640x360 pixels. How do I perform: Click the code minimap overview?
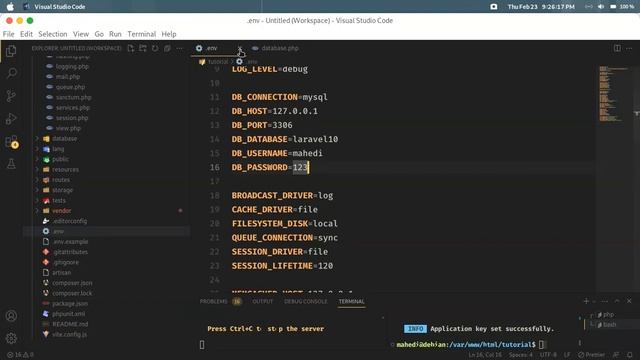coord(613,93)
